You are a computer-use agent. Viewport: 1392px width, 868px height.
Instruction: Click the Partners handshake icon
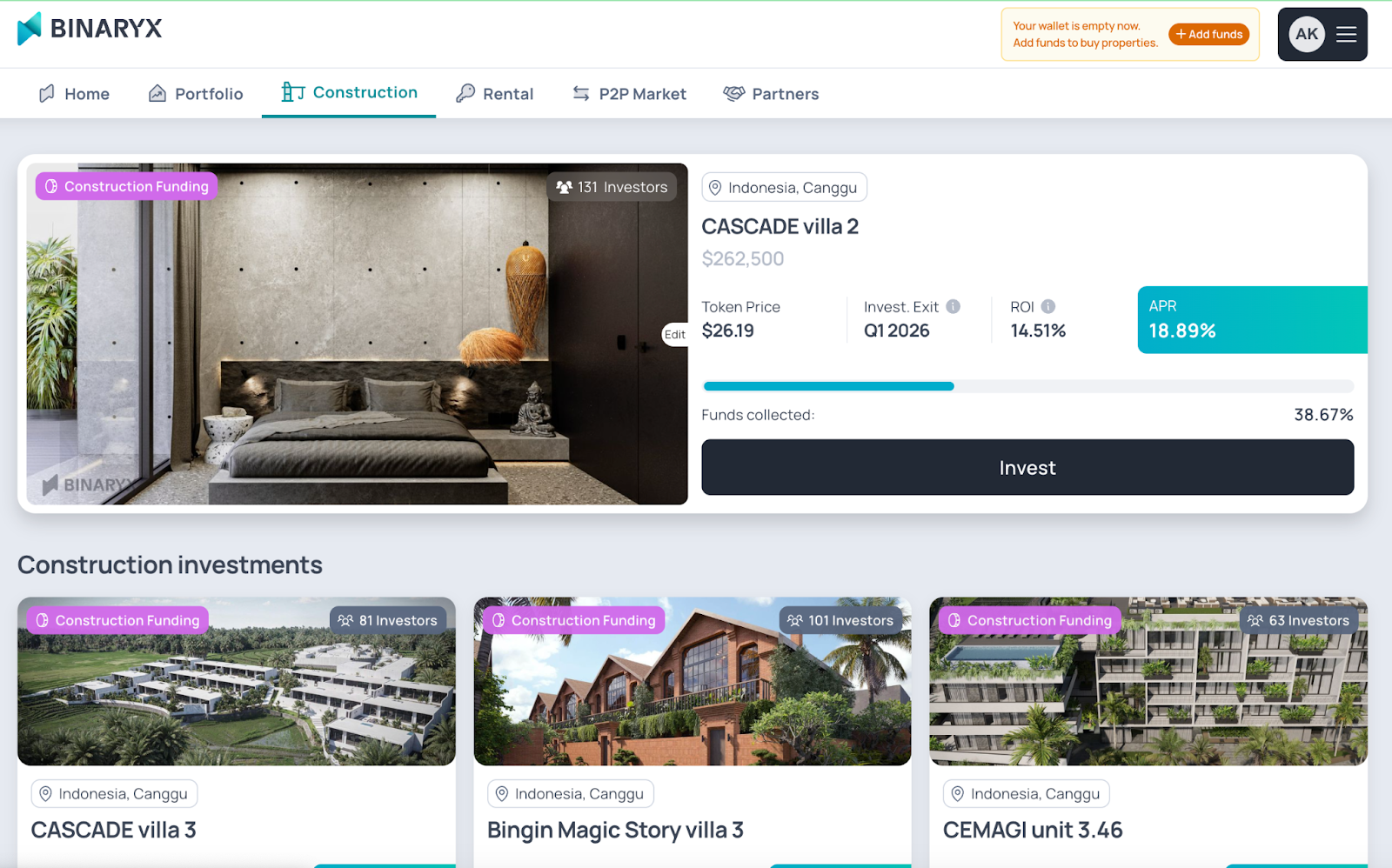pyautogui.click(x=734, y=93)
